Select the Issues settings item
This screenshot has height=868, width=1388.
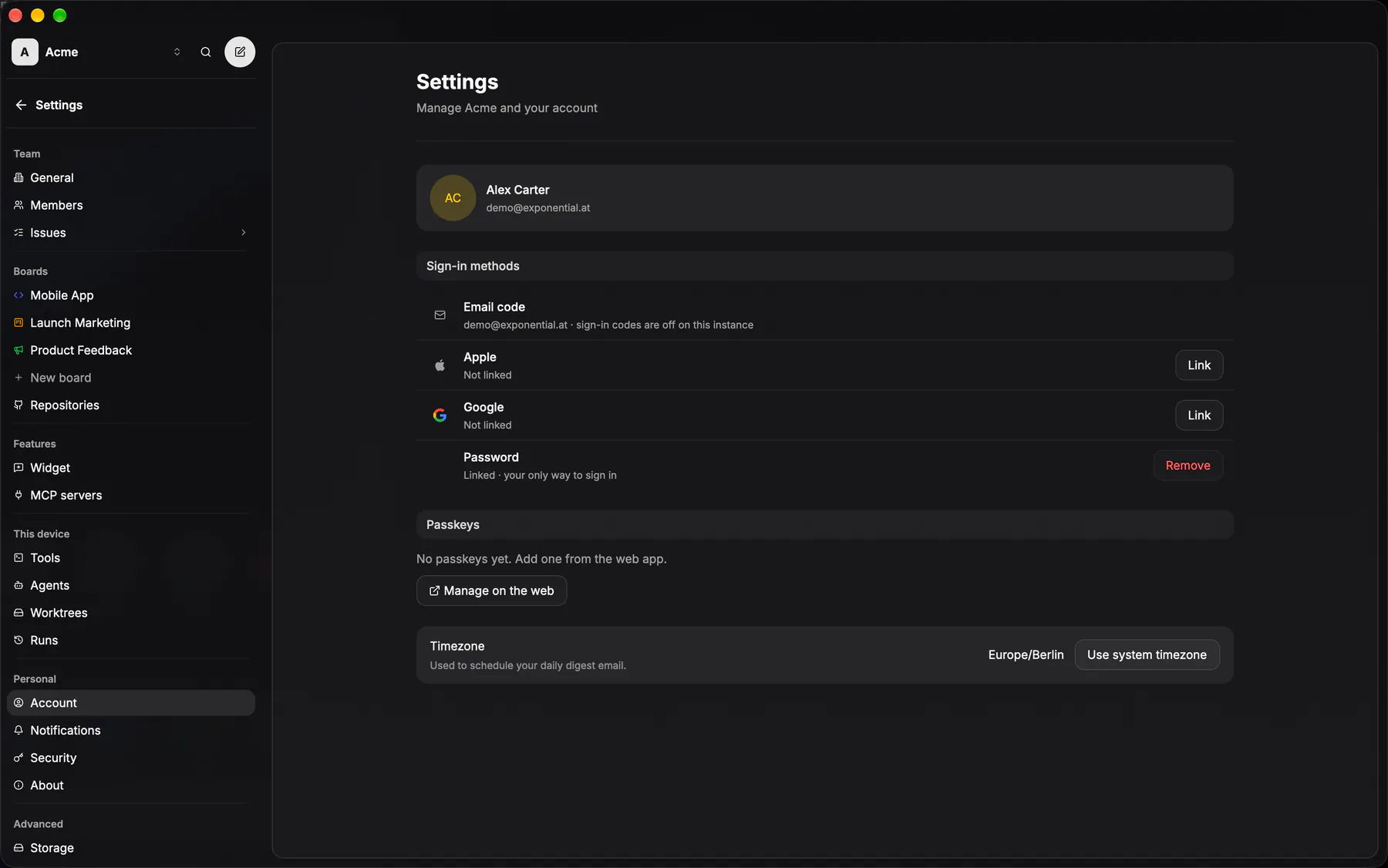(131, 233)
